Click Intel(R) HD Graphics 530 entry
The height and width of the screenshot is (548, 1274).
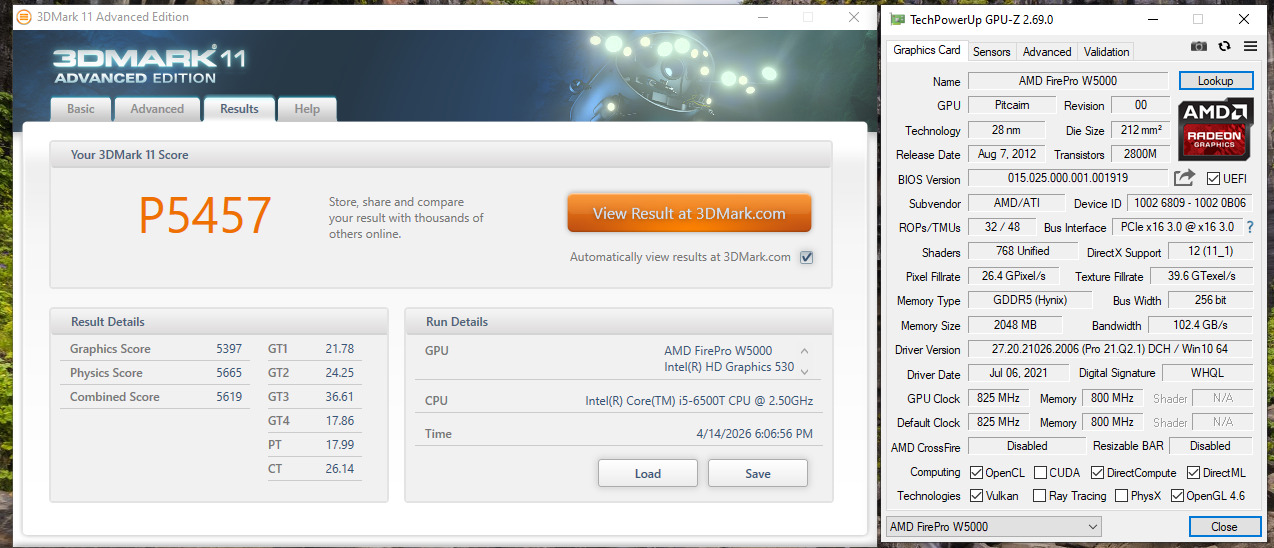(x=728, y=367)
